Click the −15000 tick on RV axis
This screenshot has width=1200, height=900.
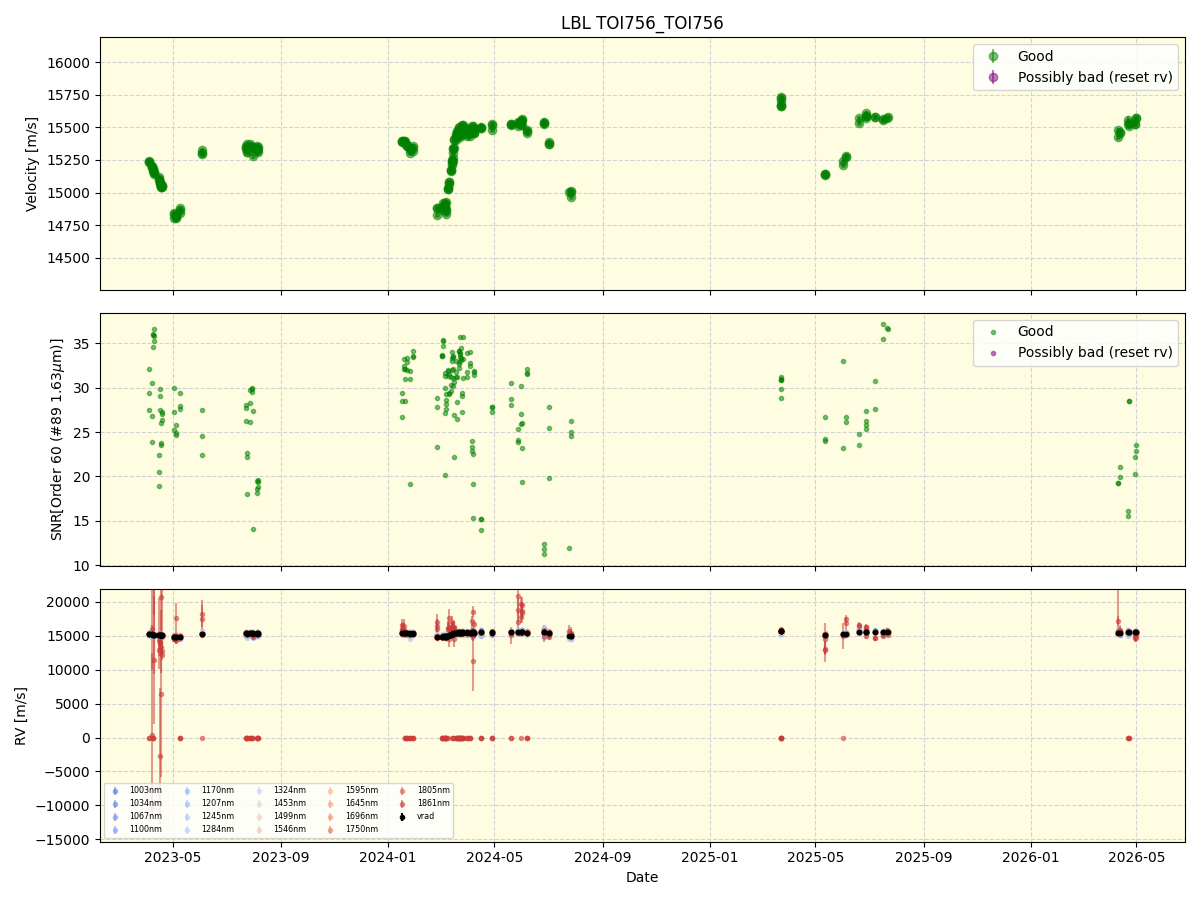tap(65, 840)
